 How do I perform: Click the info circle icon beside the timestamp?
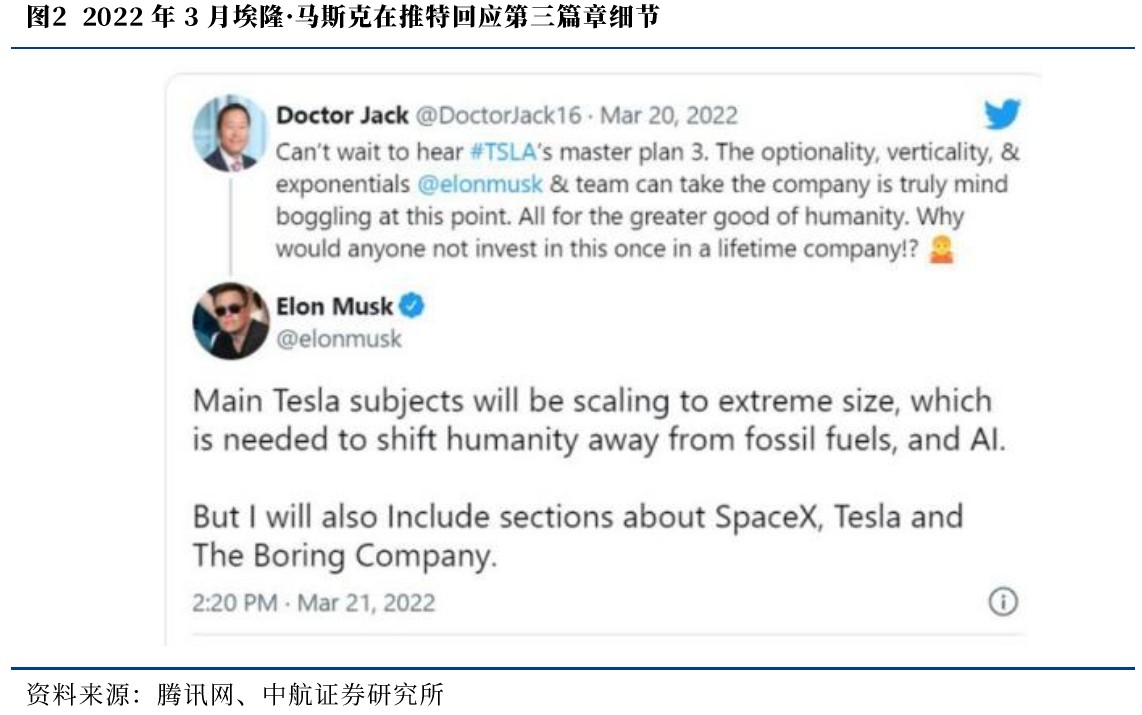1003,601
